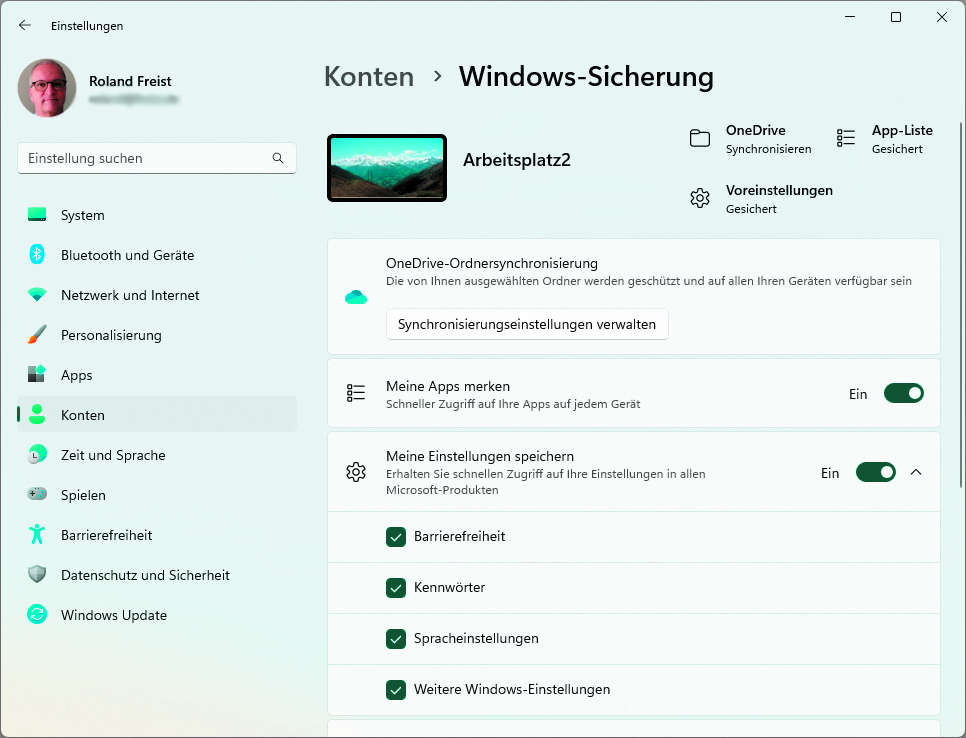966x738 pixels.
Task: Turn off Meine Einstellungen speichern toggle
Action: click(875, 472)
